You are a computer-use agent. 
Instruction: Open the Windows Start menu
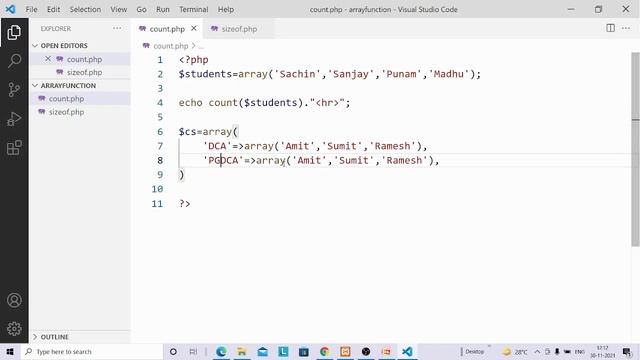[10, 351]
